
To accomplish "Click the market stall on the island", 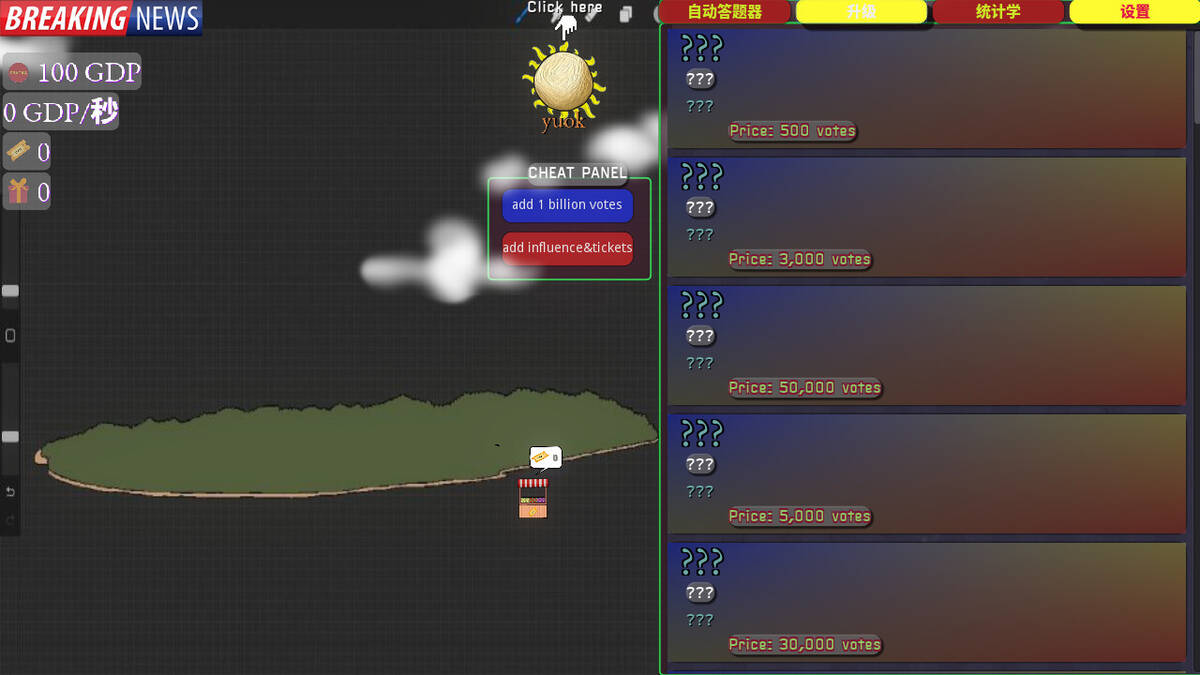I will point(533,498).
